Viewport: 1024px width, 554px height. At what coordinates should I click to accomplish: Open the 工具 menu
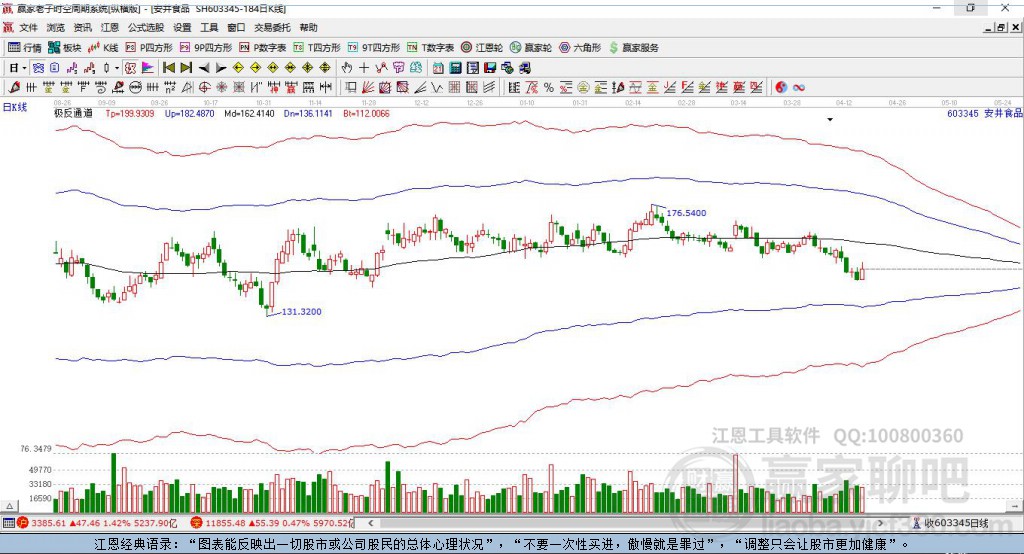click(209, 27)
